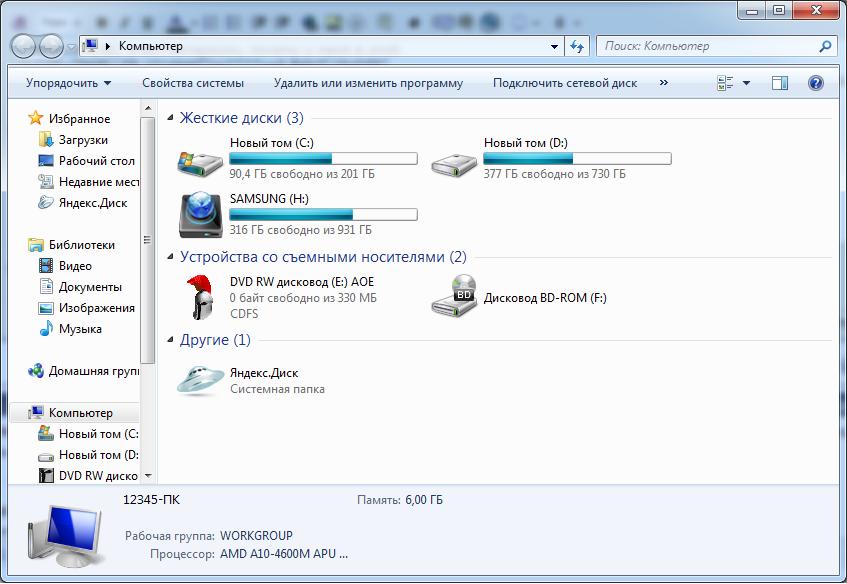Click the Яндекс.Диск sidebar icon

click(x=46, y=203)
